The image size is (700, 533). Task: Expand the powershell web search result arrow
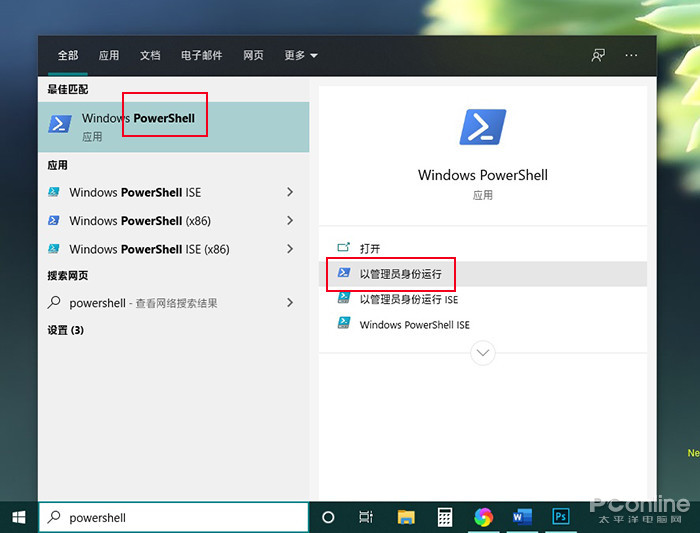(290, 303)
